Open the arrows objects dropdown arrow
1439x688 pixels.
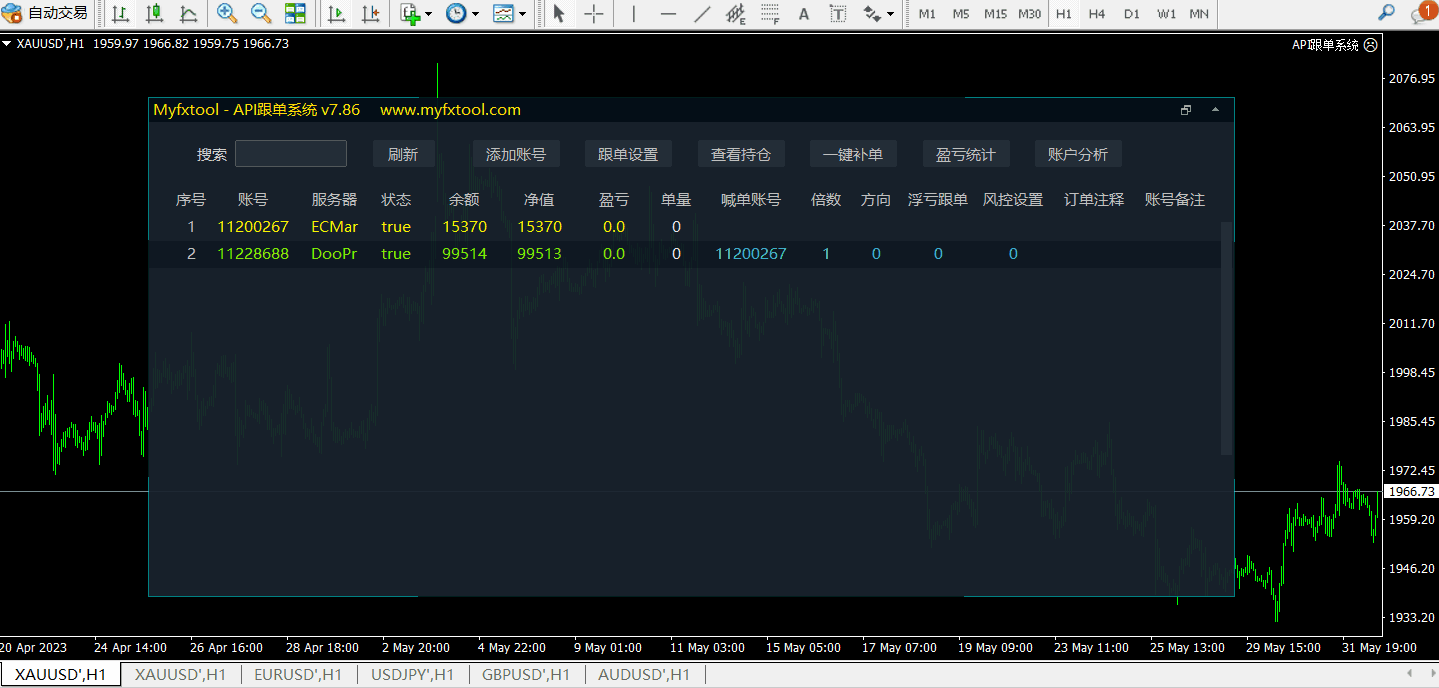tap(891, 14)
